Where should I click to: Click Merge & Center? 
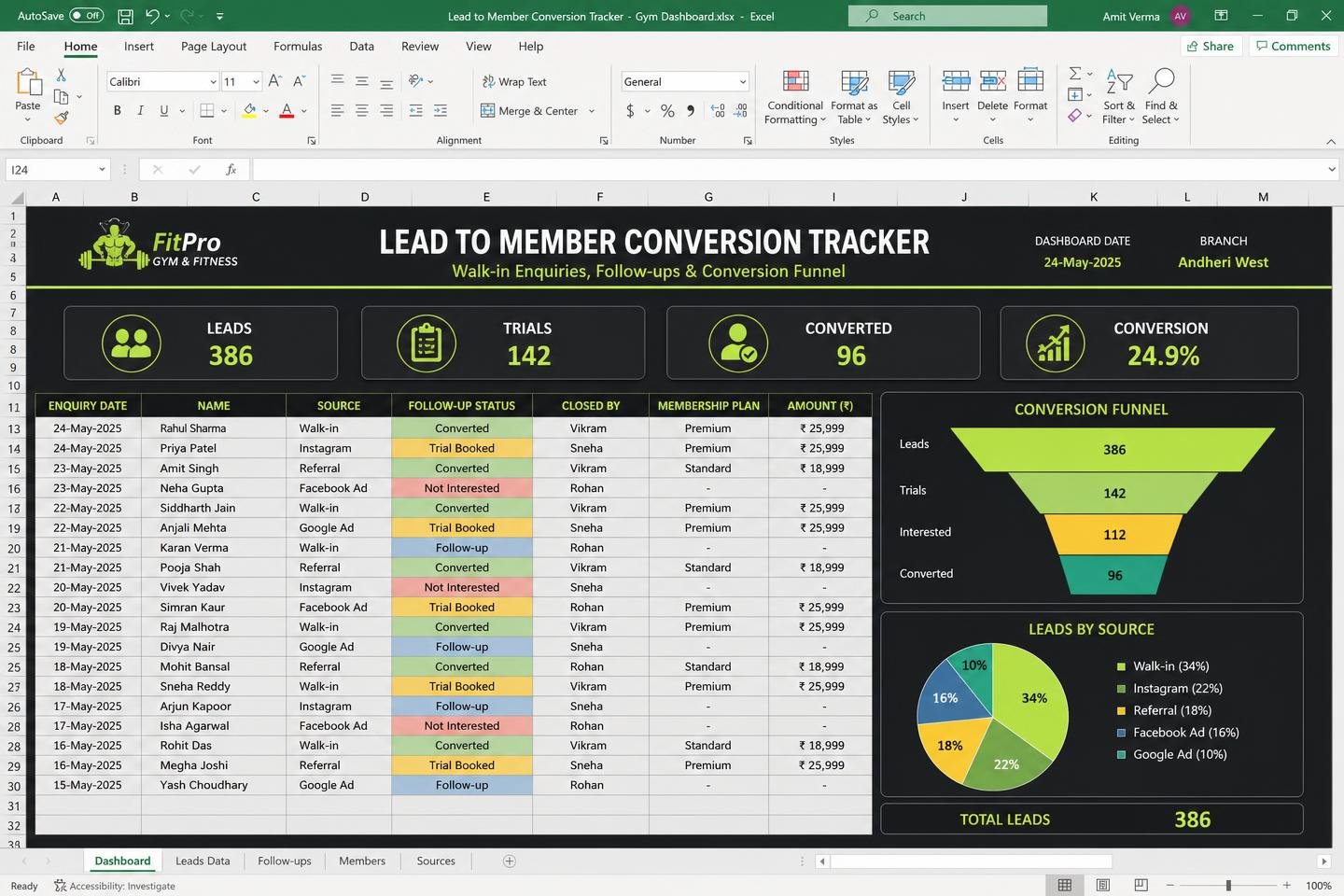click(x=529, y=111)
